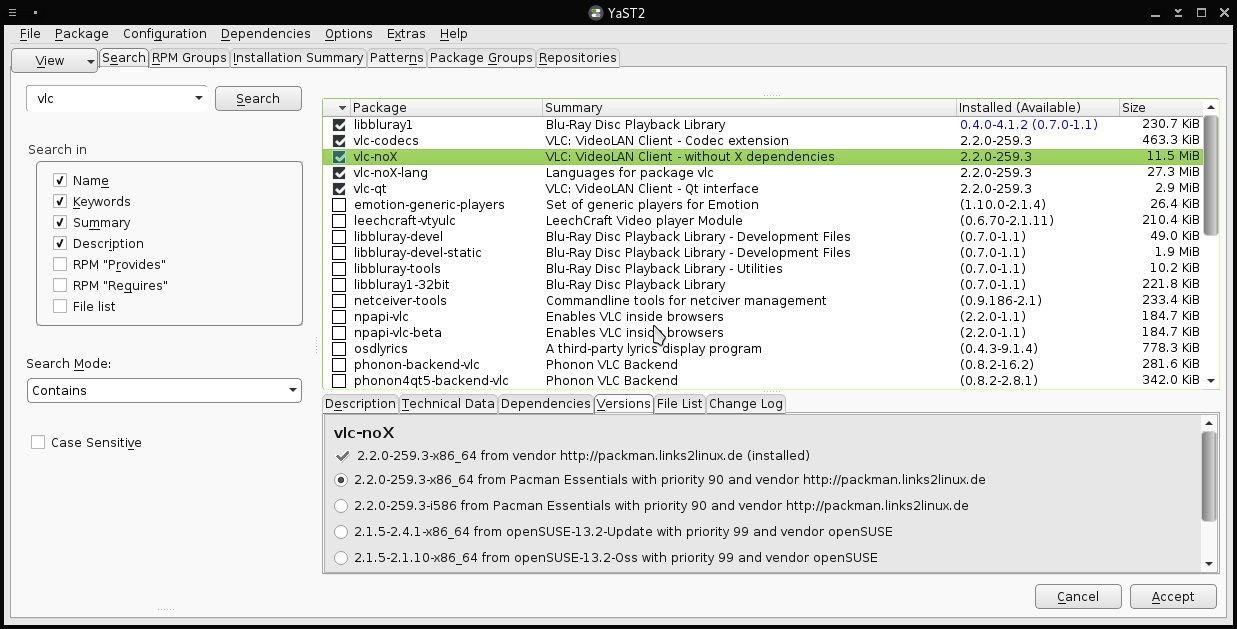The image size is (1237, 629).
Task: Open the Search Mode Contains combo box
Action: pos(164,390)
